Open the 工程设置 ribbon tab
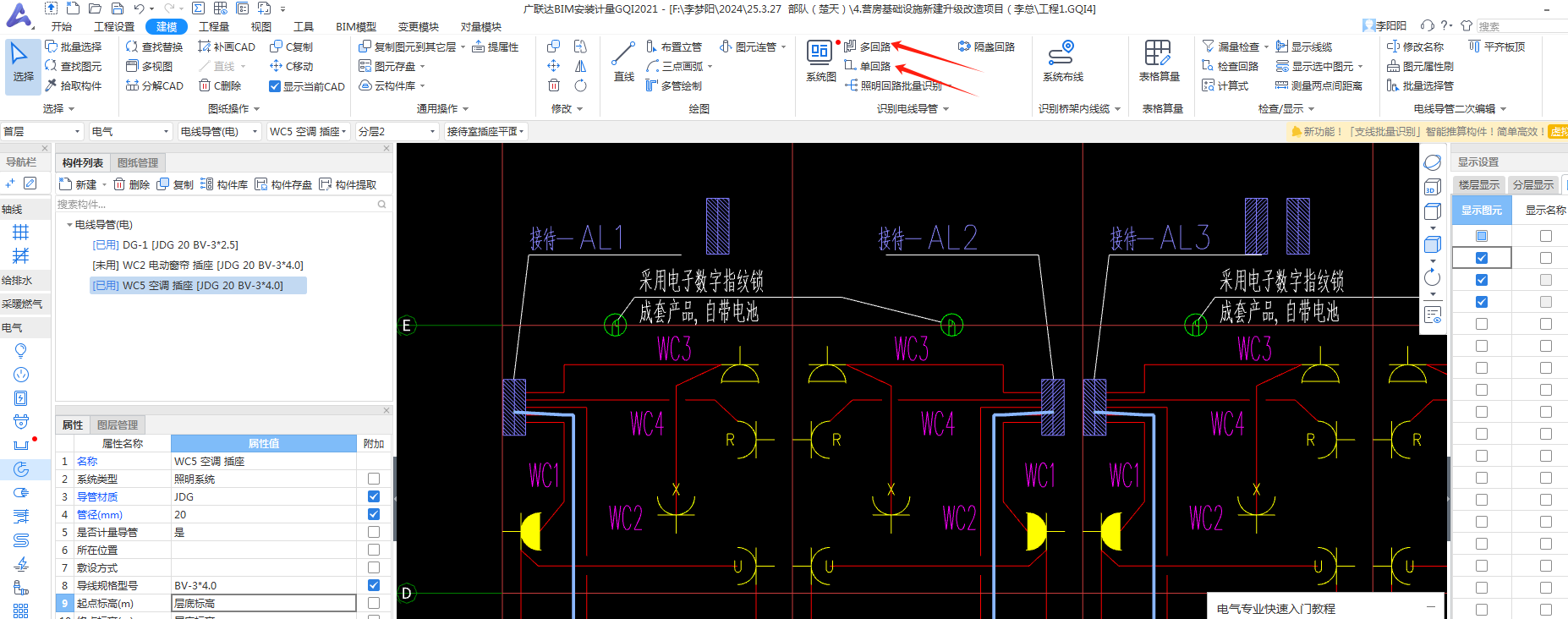The image size is (1568, 619). 114,27
